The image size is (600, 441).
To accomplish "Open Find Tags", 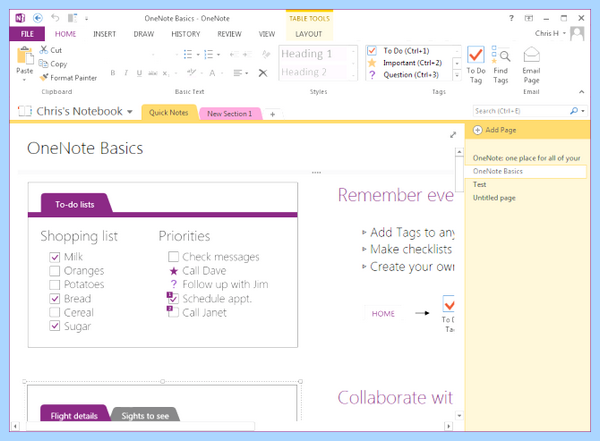I will coord(501,64).
